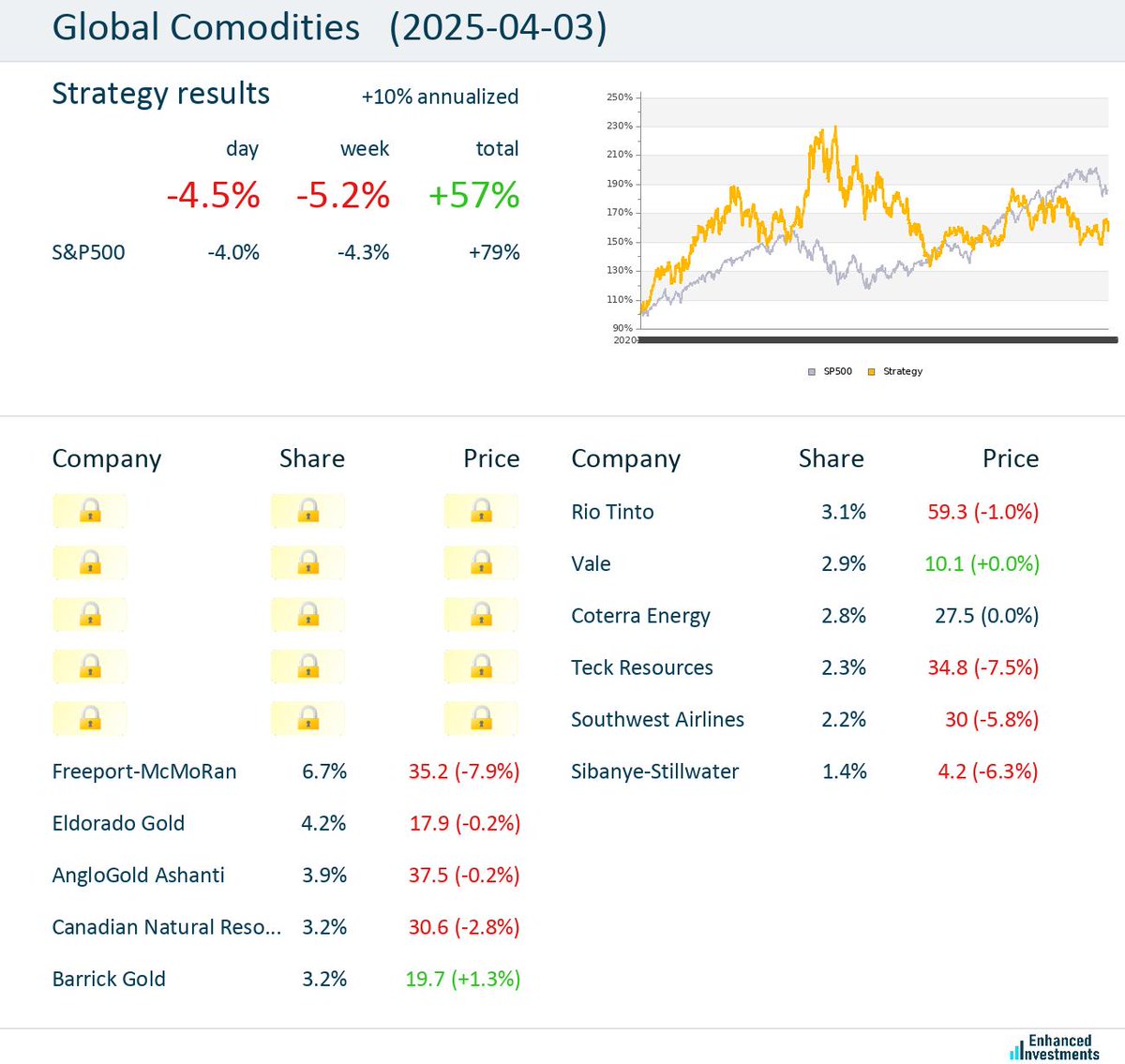Click the Price lock icon in third locked row
This screenshot has width=1125, height=1064.
[x=482, y=615]
